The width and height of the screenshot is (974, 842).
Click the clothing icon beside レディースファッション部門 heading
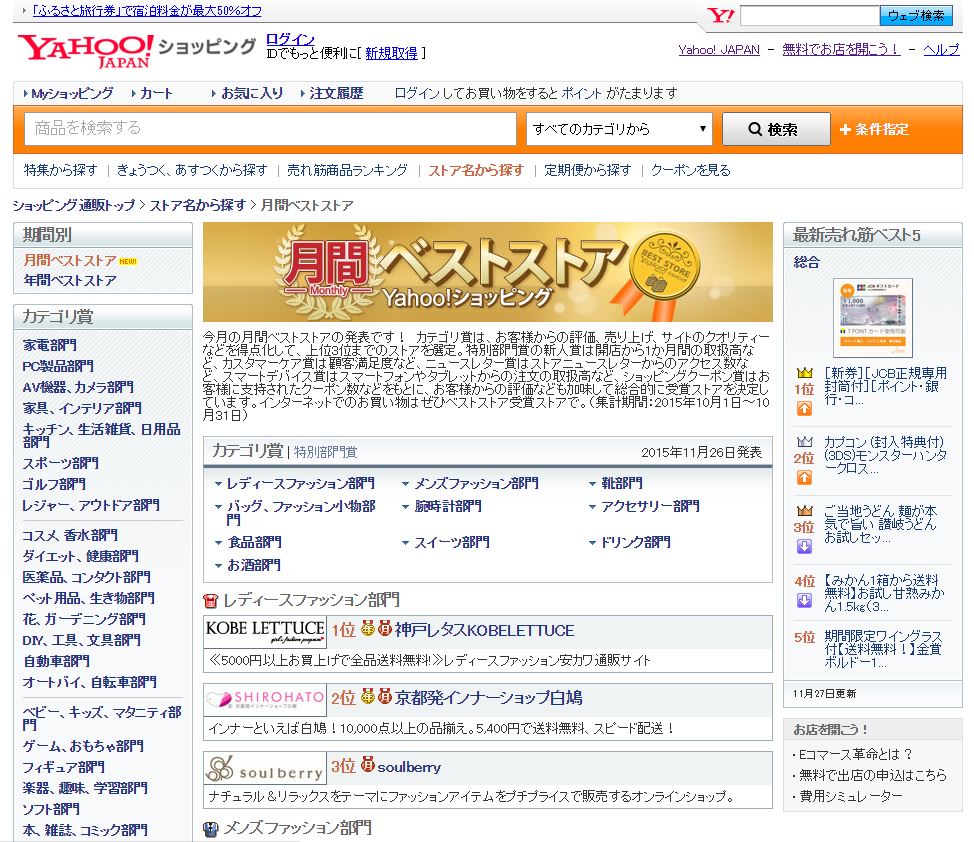211,601
